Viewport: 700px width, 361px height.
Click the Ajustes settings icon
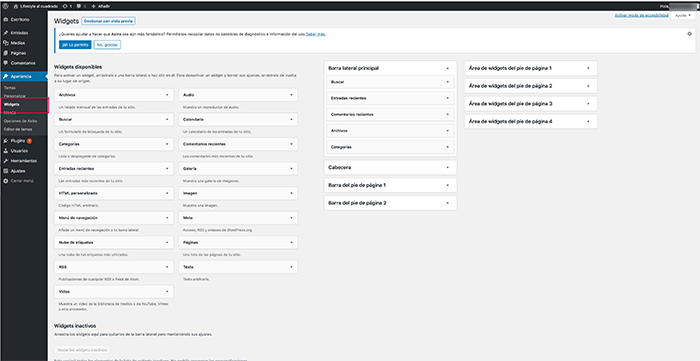pyautogui.click(x=5, y=171)
